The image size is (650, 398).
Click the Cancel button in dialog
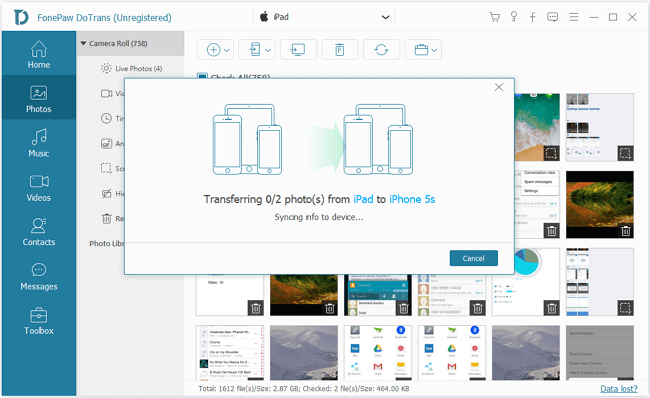tap(473, 258)
